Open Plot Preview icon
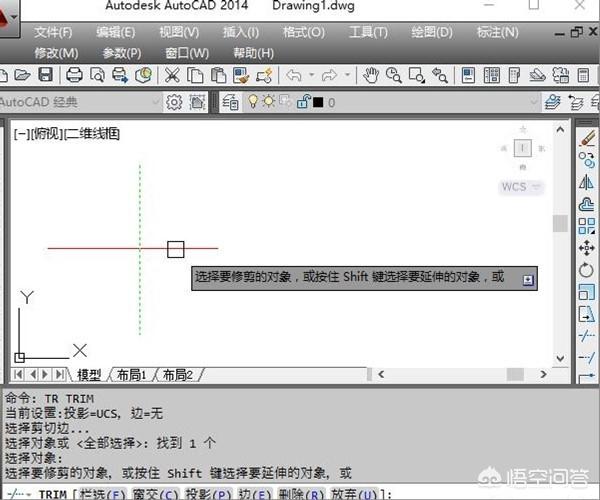Image resolution: width=600 pixels, height=500 pixels. 97,75
